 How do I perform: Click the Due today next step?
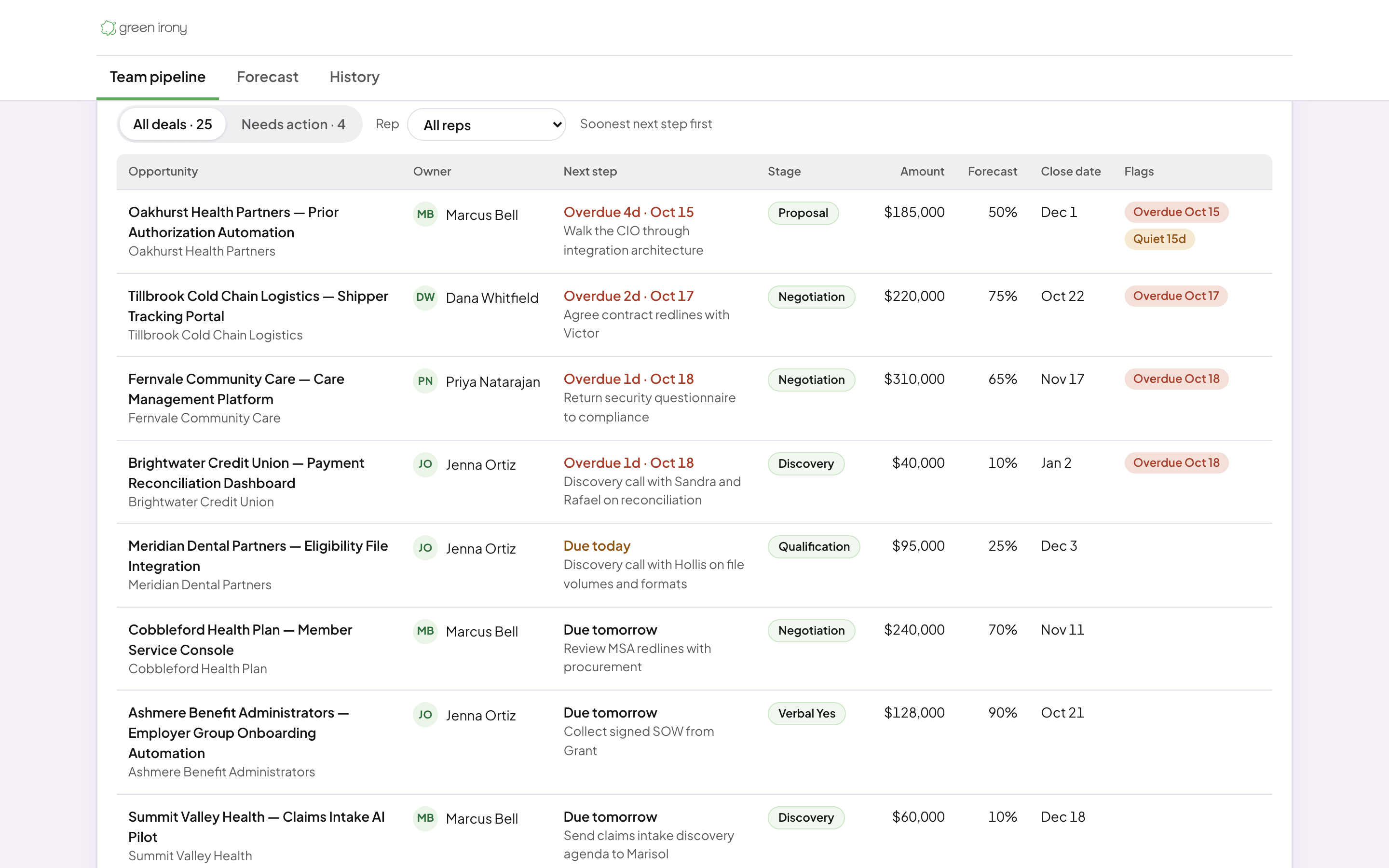(597, 546)
